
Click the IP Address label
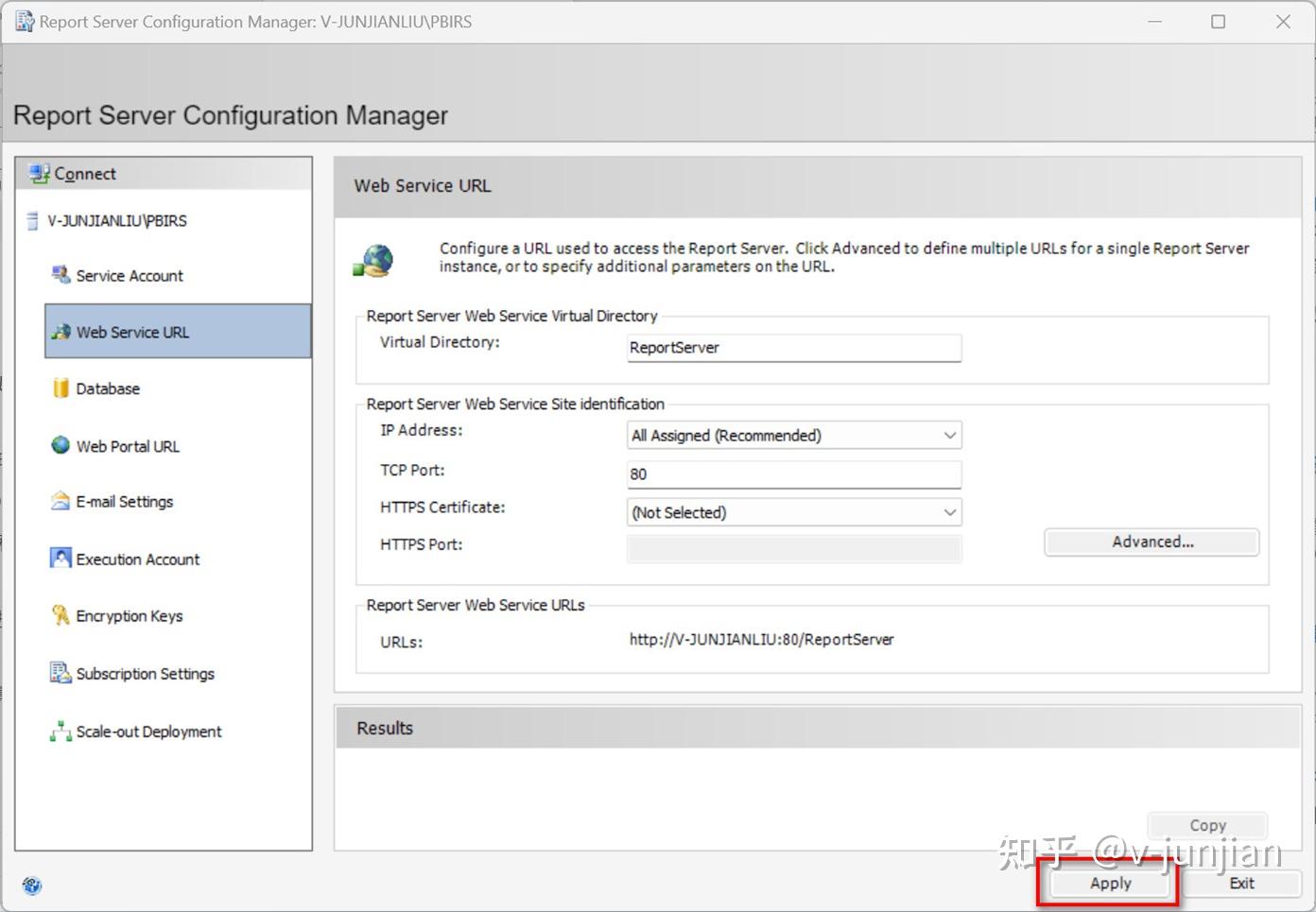pyautogui.click(x=421, y=430)
